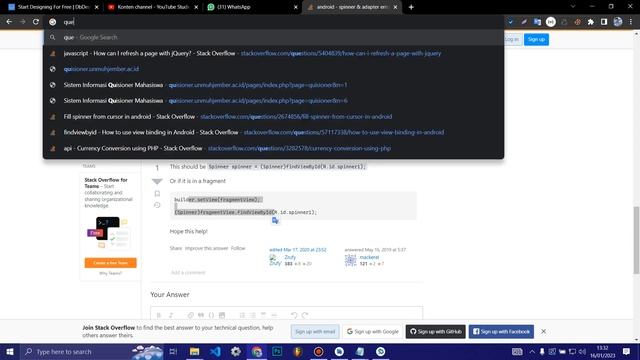Click the translate popup icon below code block
The height and width of the screenshot is (360, 640).
tap(275, 220)
